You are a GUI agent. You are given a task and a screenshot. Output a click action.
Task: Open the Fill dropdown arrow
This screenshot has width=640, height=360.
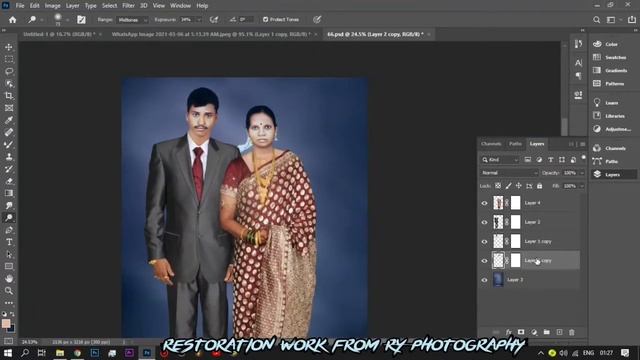pos(582,186)
